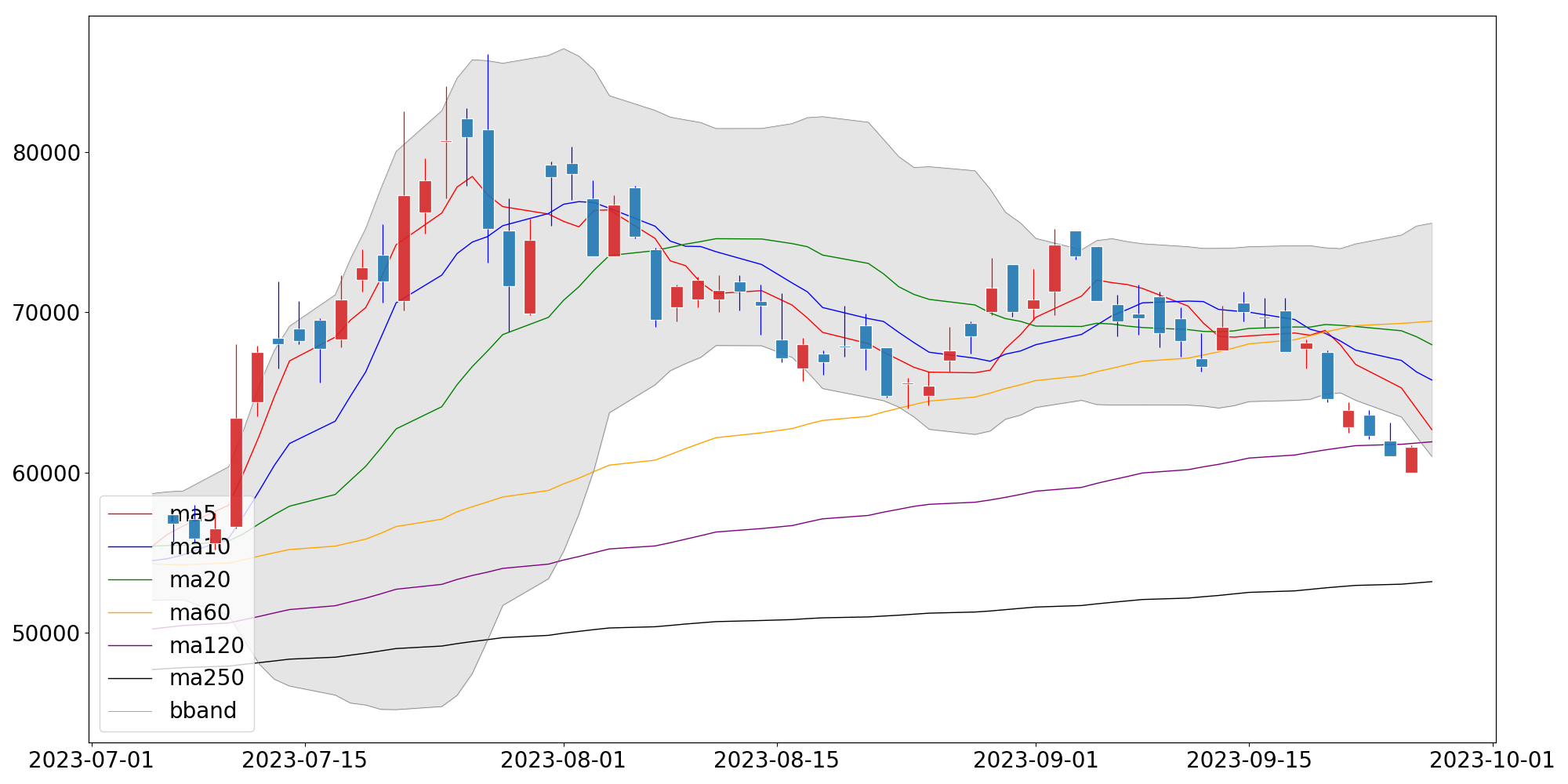Click the ma5 legend label
The height and width of the screenshot is (784, 1568).
coord(192,514)
